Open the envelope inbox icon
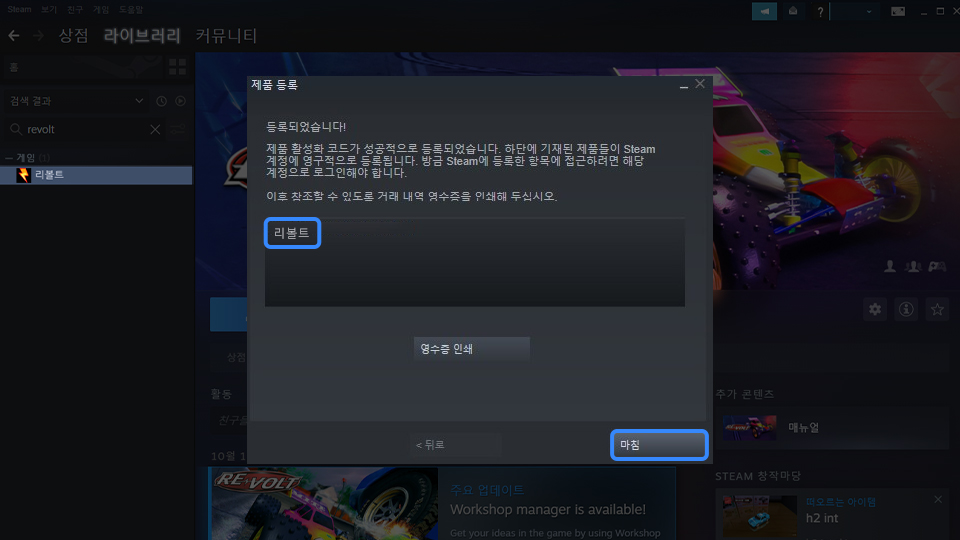960x540 pixels. tap(793, 11)
